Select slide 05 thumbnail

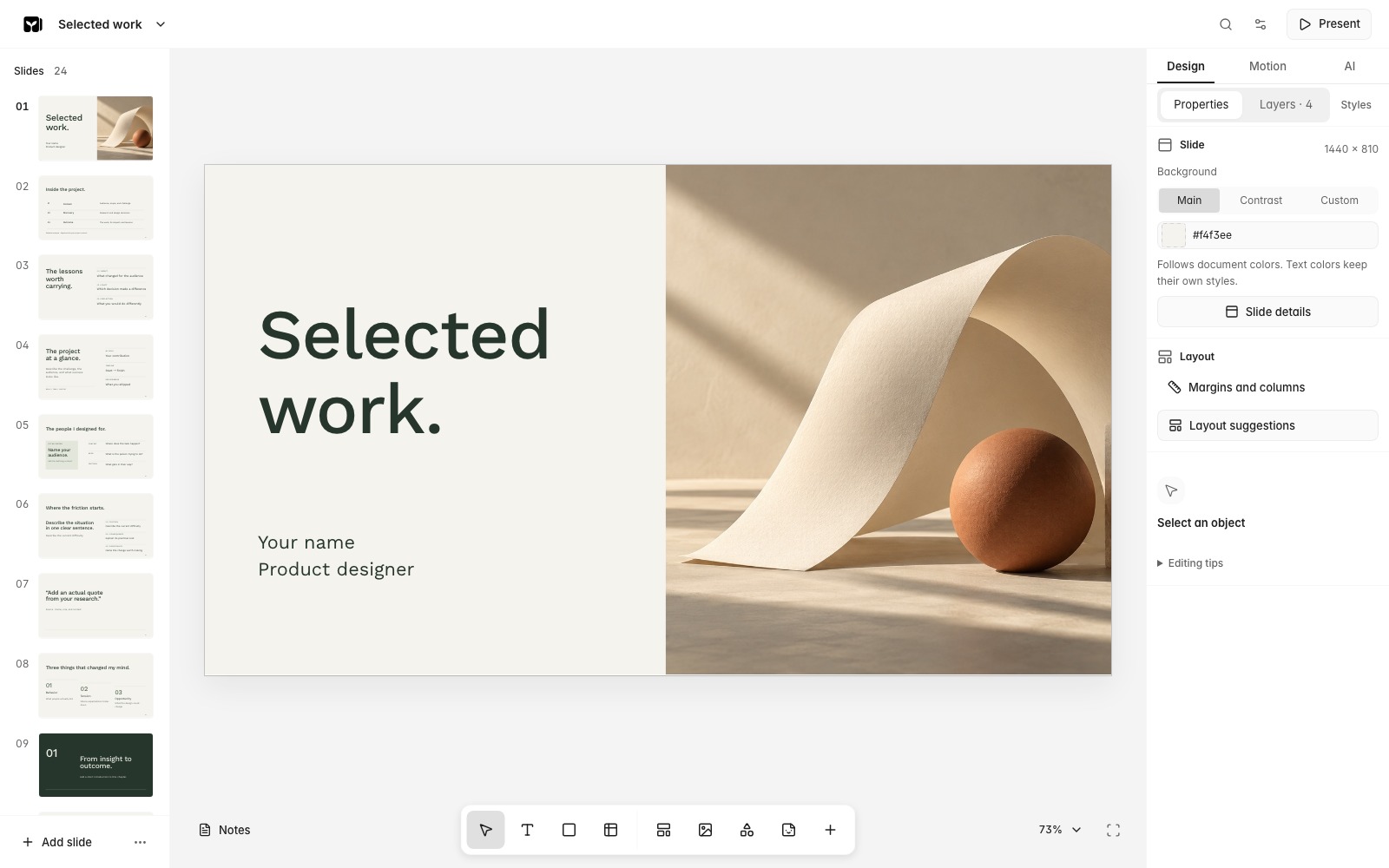(x=95, y=446)
